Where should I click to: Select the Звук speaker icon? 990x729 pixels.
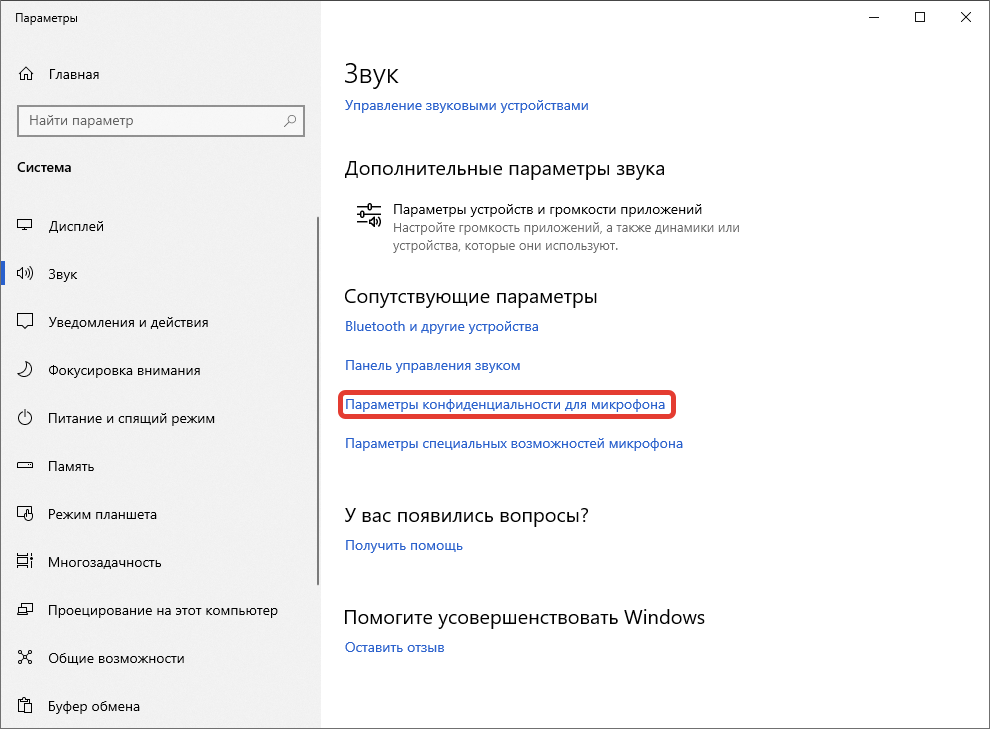(x=26, y=274)
